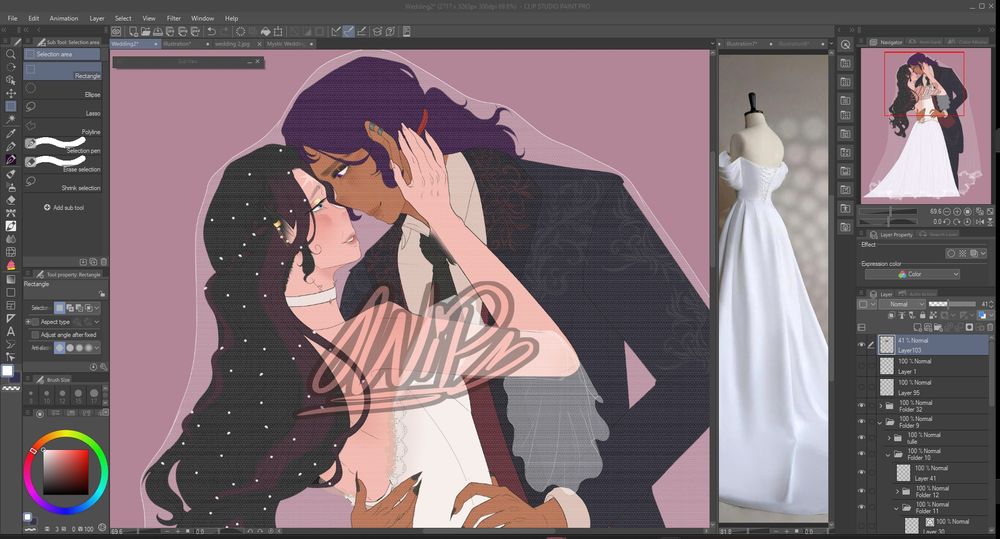Click the Zoom out icon in Navigator

(x=947, y=211)
